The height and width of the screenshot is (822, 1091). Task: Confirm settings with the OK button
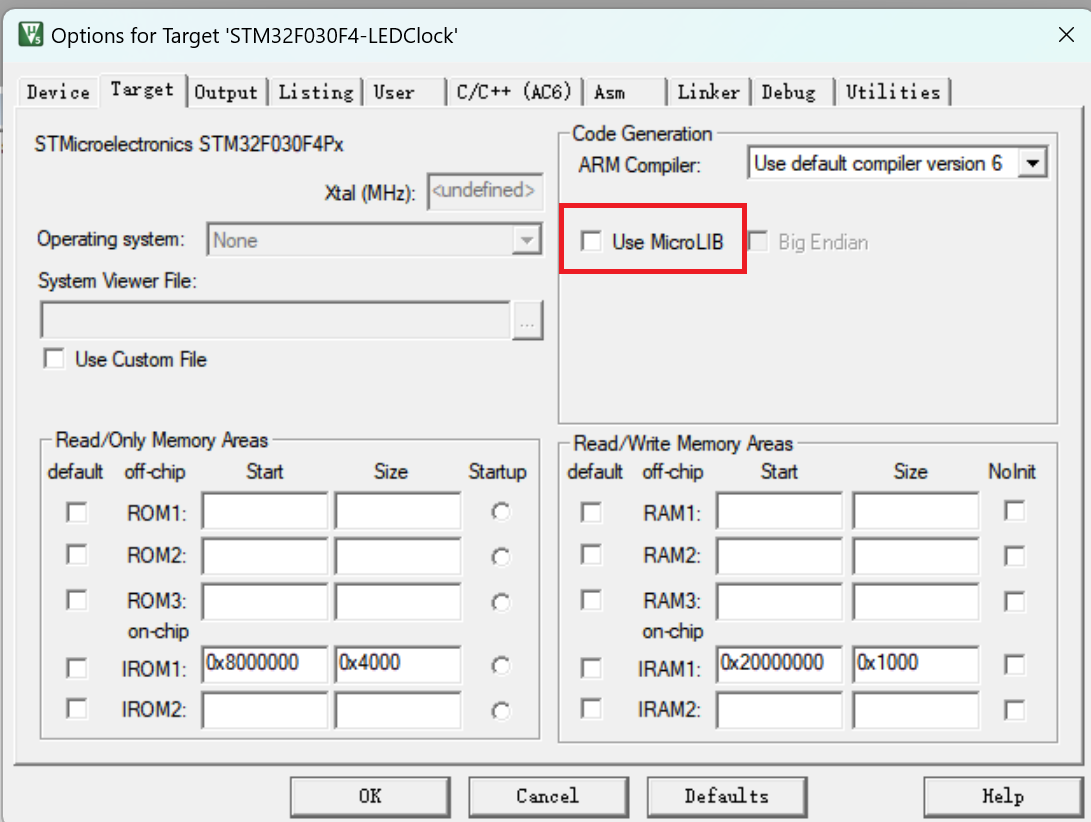(x=370, y=796)
